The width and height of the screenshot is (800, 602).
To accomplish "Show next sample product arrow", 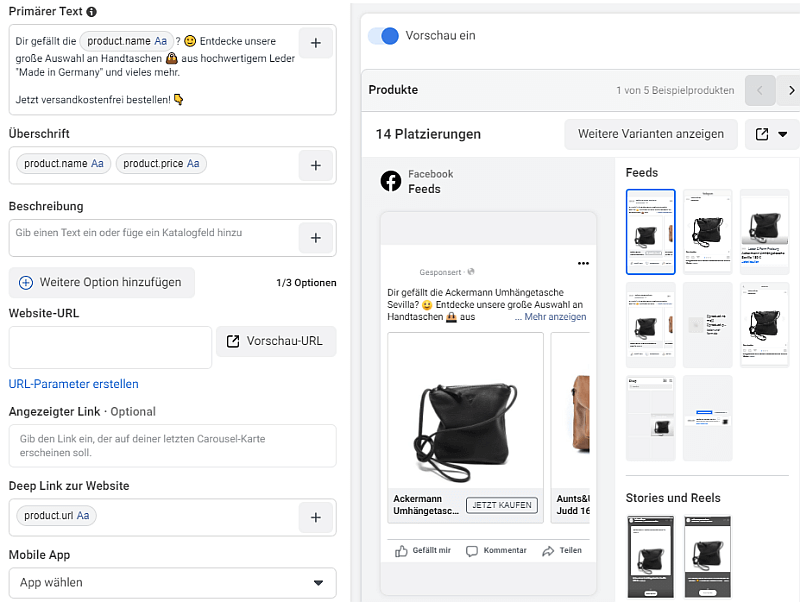I will [x=791, y=90].
